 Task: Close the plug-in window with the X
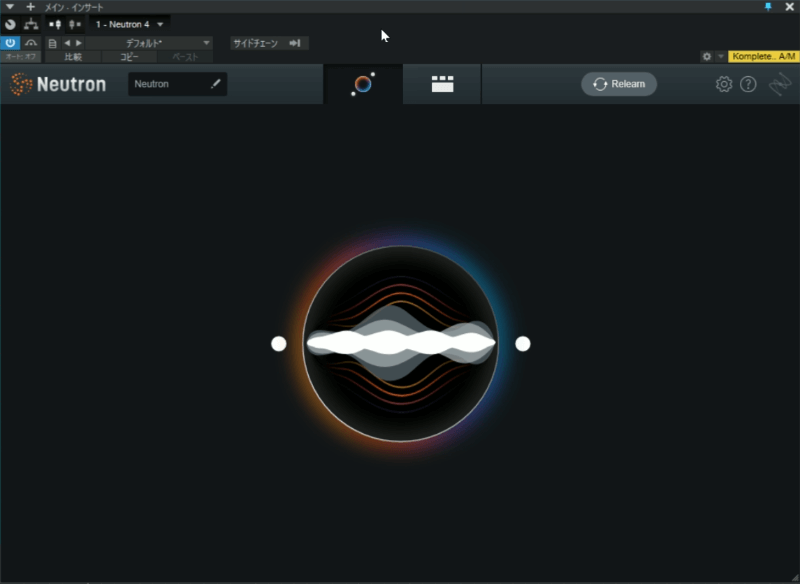point(789,7)
